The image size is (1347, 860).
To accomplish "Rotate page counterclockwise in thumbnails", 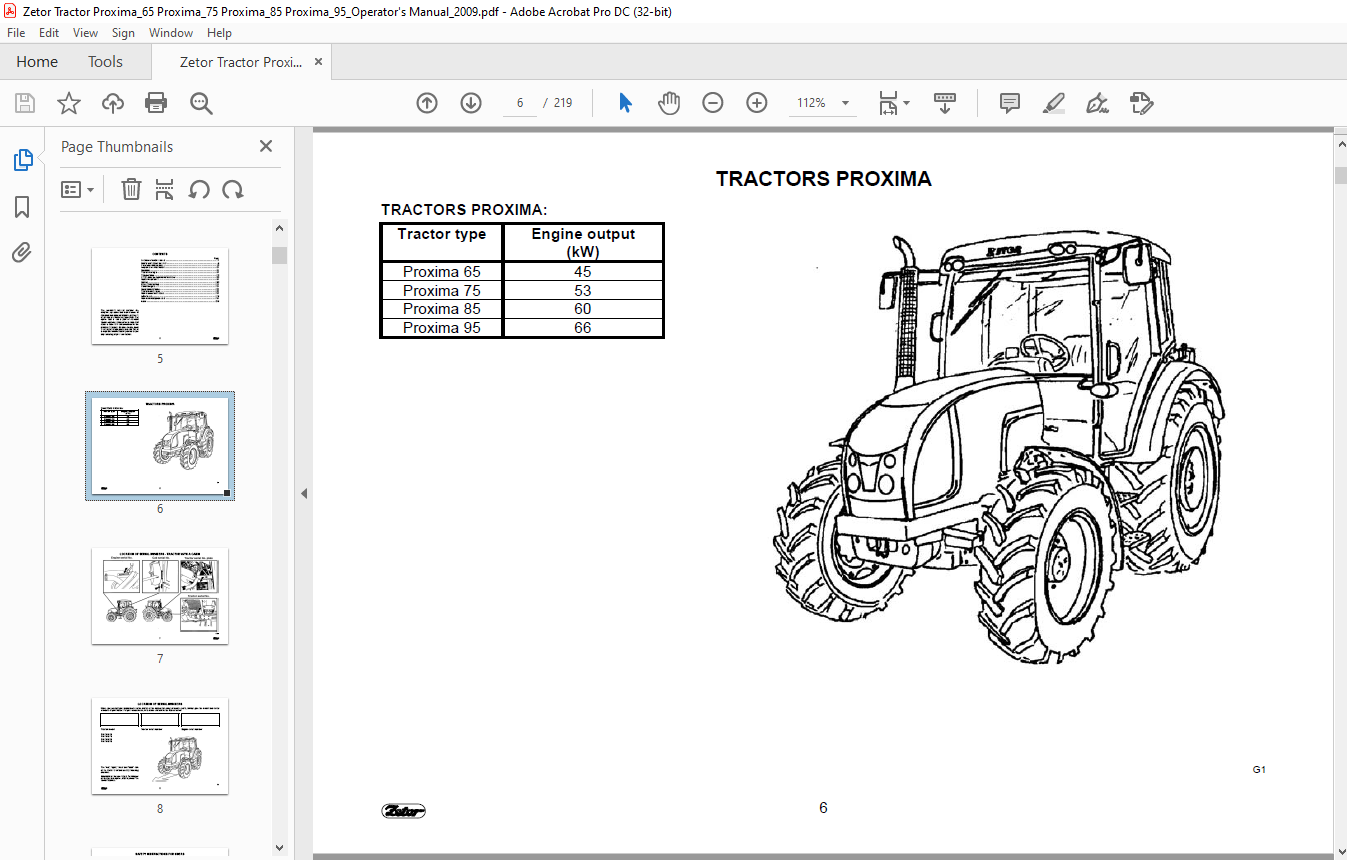I will click(199, 189).
